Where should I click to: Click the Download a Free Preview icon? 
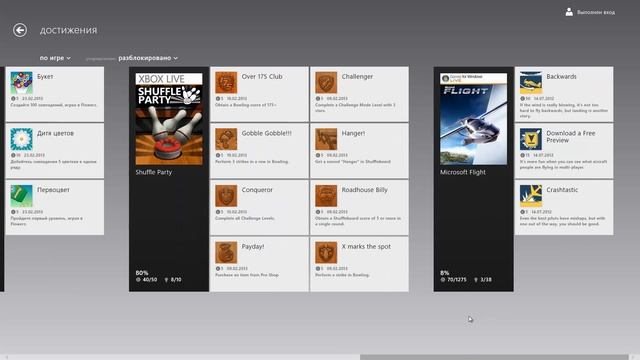tap(531, 140)
